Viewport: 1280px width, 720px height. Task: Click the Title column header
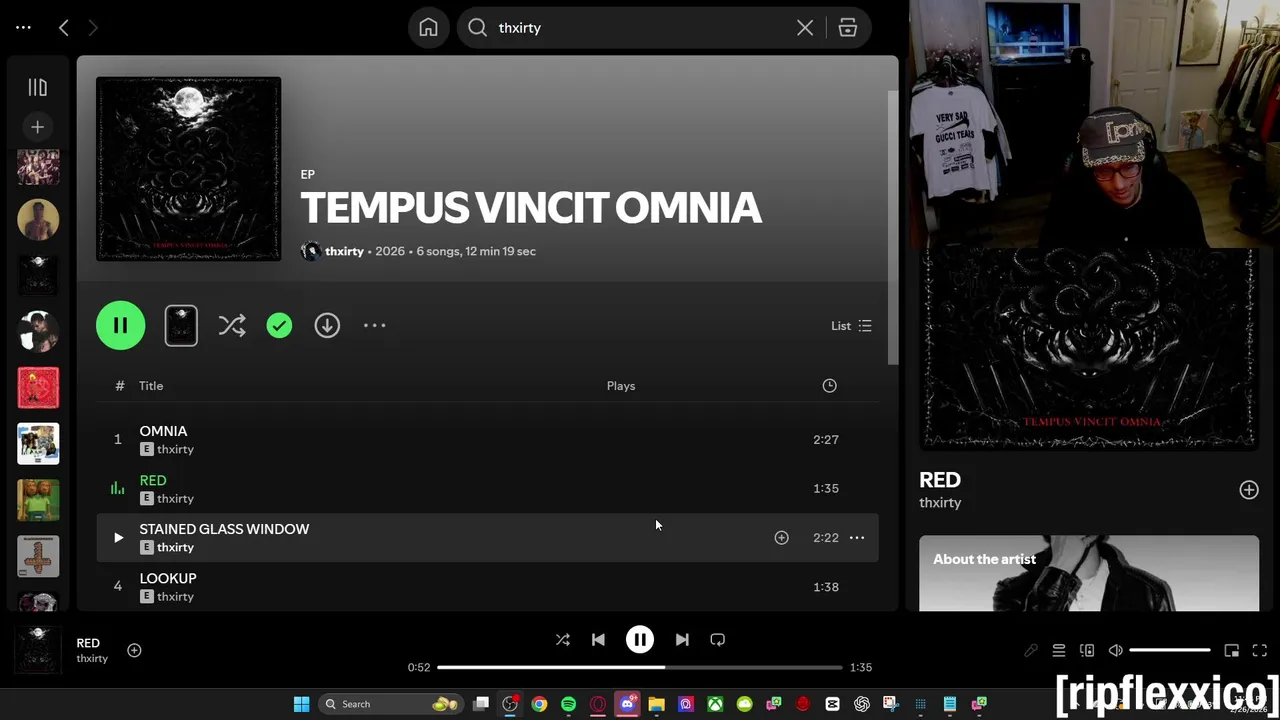[151, 386]
